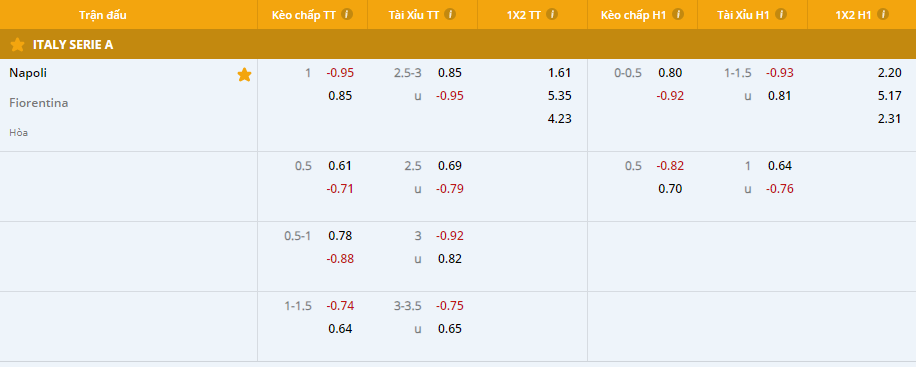Screen dimensions: 916x367
Task: Choose under 3-3.5 odds 0.65
Action: 450,329
